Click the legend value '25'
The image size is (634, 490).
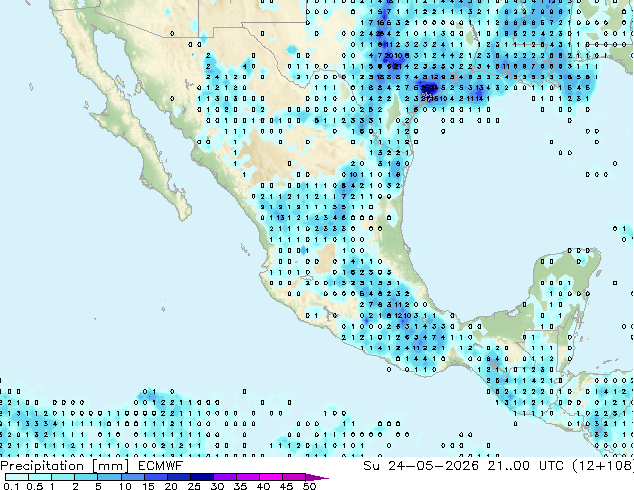pos(194,486)
